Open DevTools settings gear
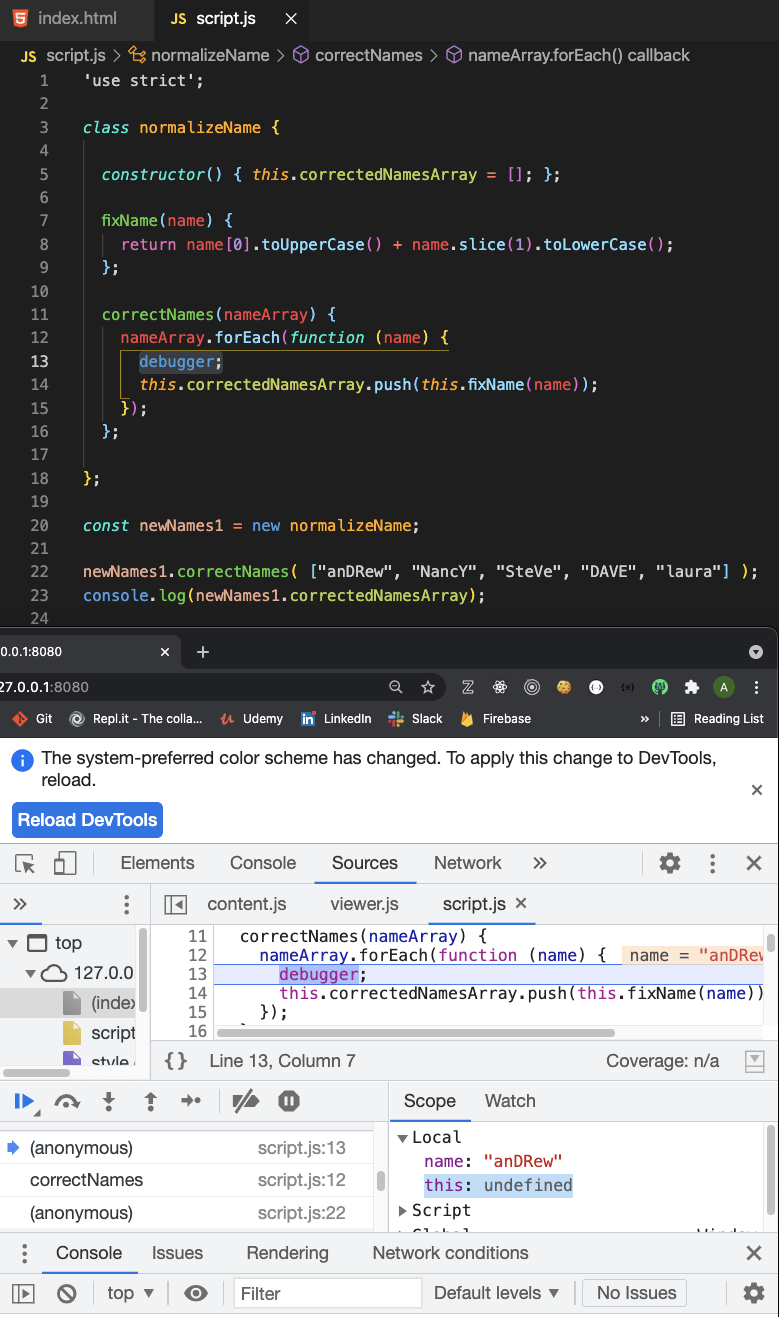 pos(670,863)
